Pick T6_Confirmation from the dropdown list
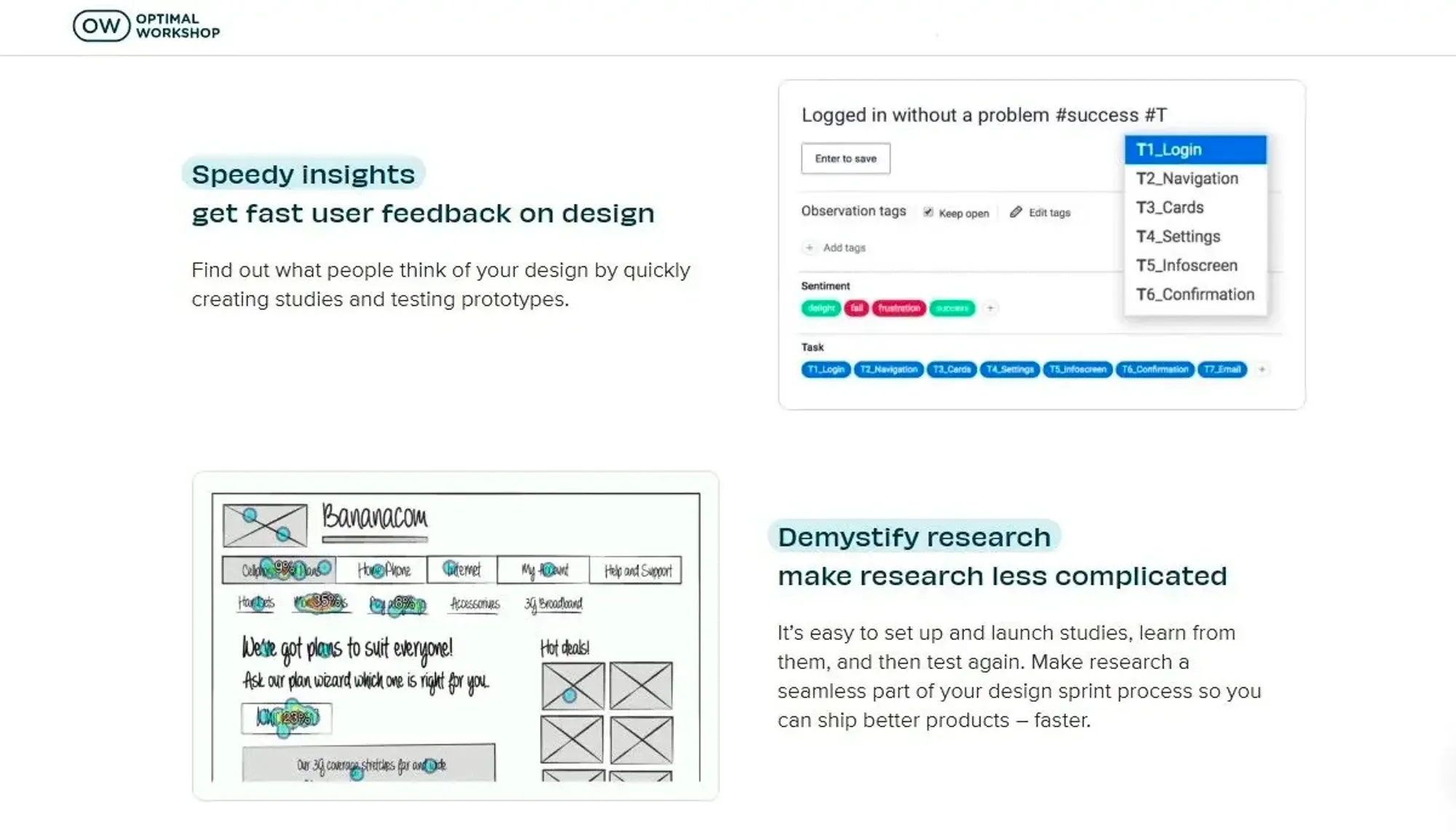Viewport: 1456px width, 832px height. (x=1195, y=294)
